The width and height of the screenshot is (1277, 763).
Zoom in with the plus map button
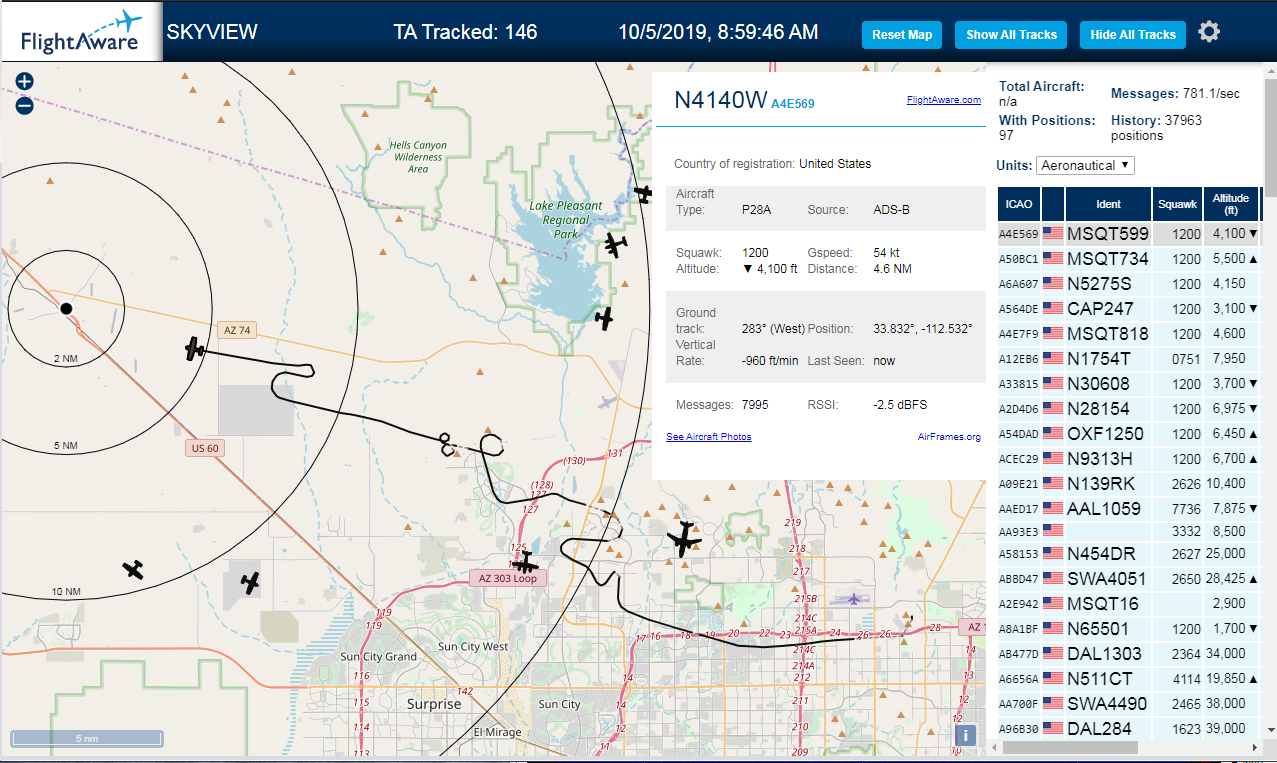(x=25, y=81)
